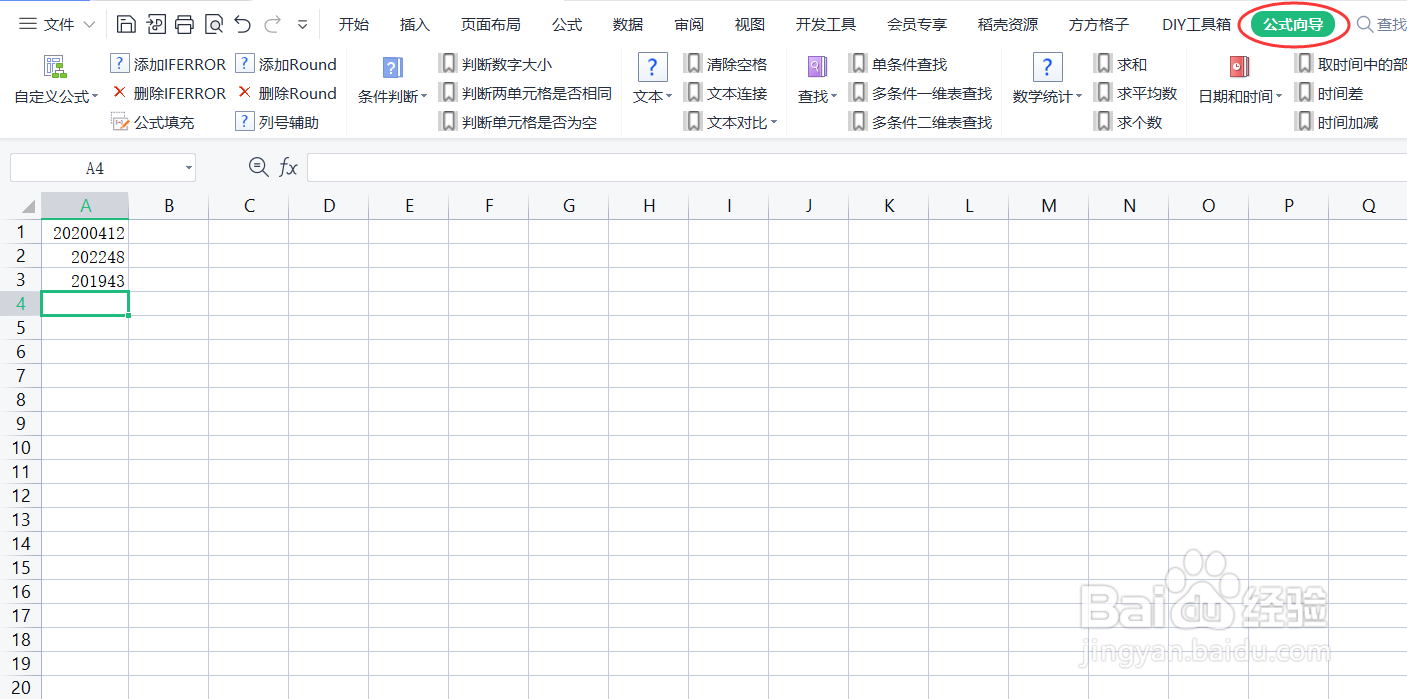The height and width of the screenshot is (699, 1407).
Task: Select cell containing 20200412
Action: 85,232
